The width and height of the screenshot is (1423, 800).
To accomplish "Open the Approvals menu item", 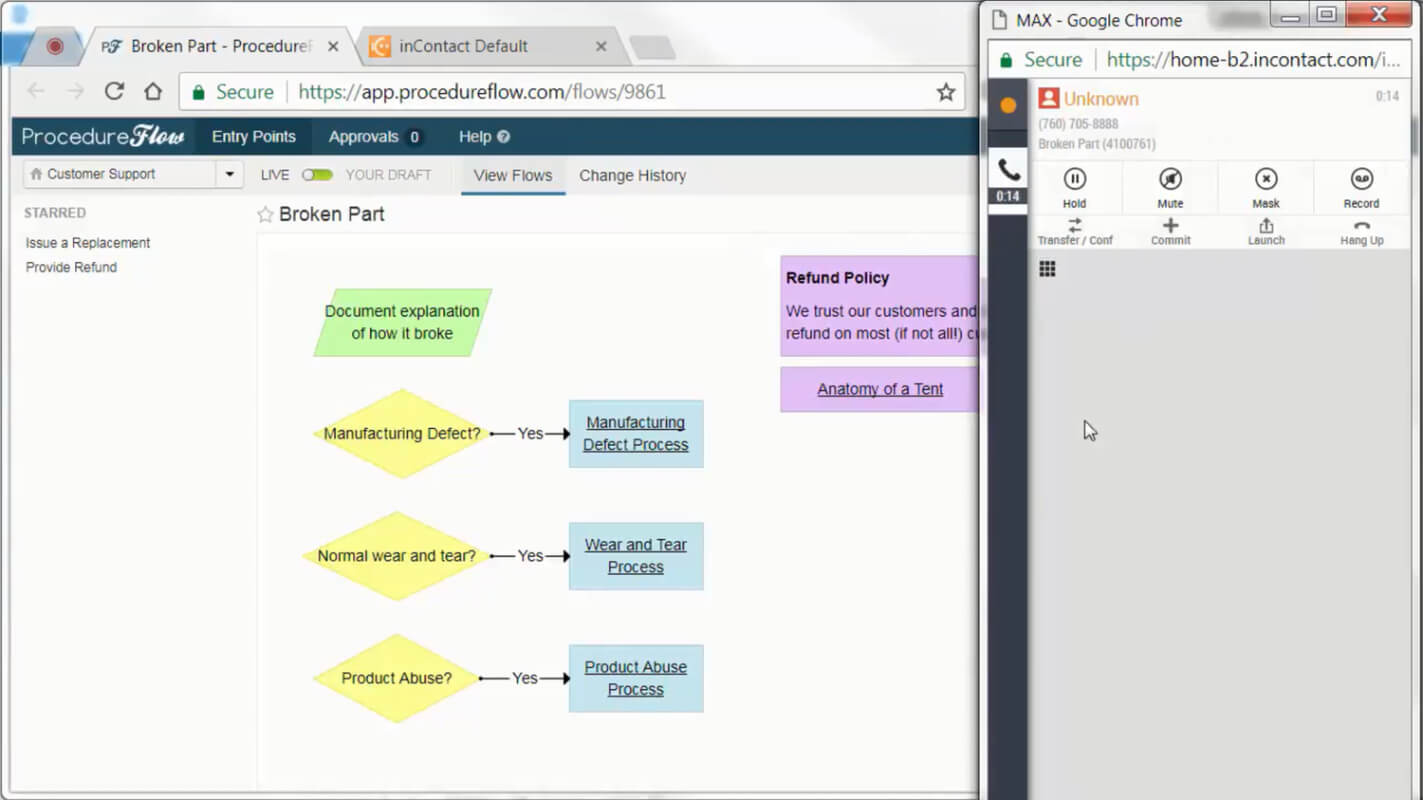I will pyautogui.click(x=375, y=136).
